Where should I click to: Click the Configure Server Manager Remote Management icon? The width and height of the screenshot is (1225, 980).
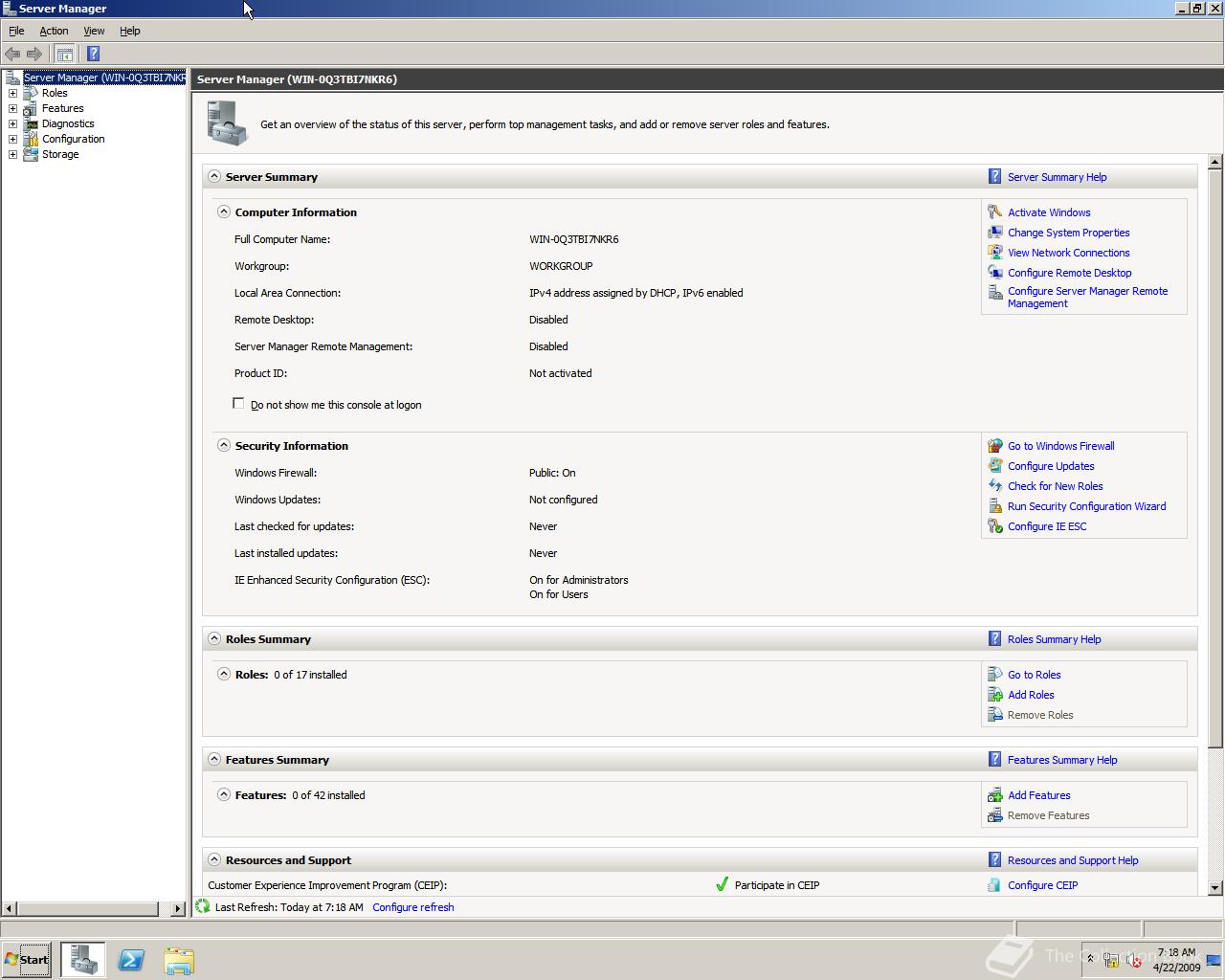tap(995, 293)
